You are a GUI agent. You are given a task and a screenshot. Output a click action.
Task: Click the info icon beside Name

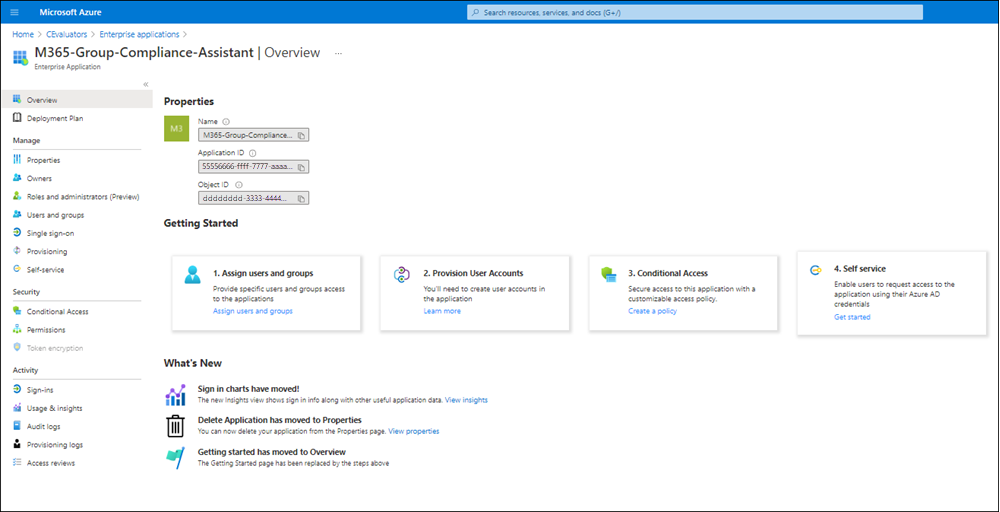tap(226, 121)
